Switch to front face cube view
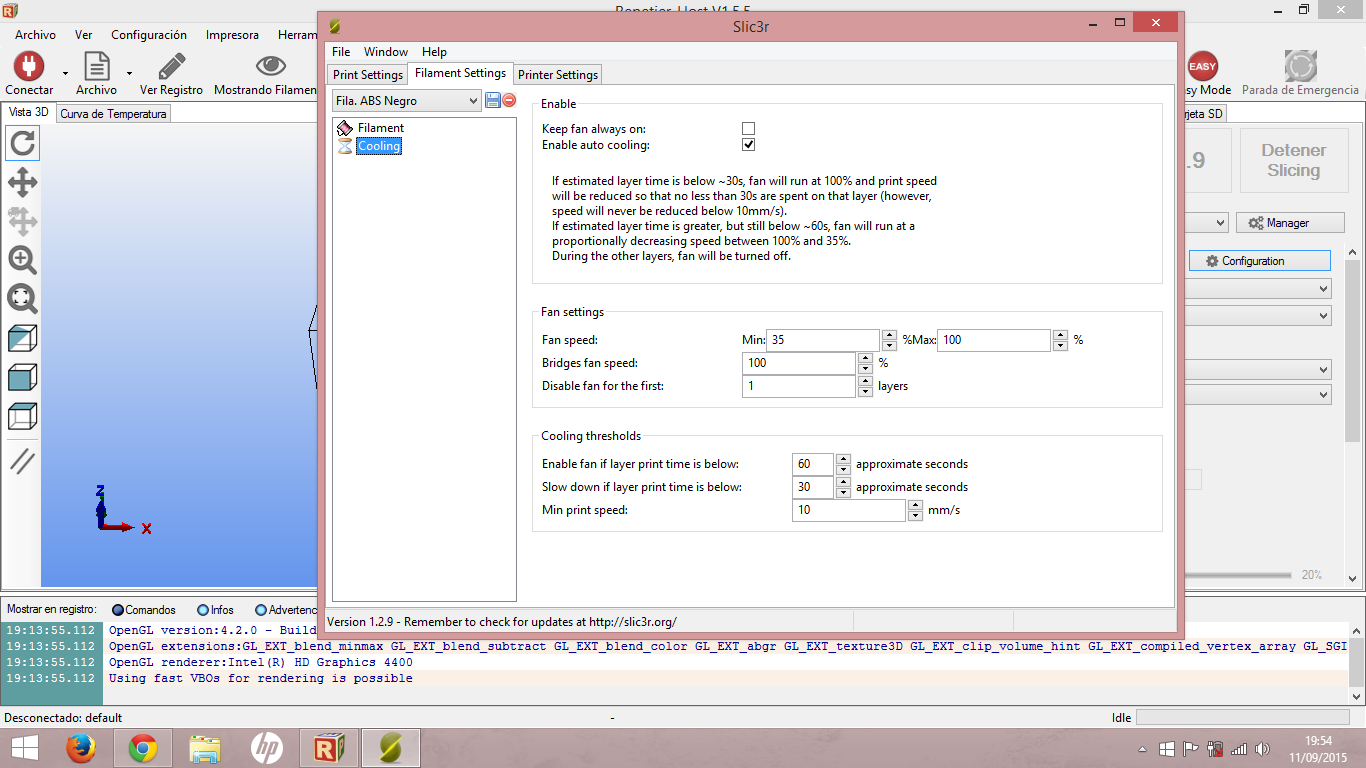 coord(22,377)
